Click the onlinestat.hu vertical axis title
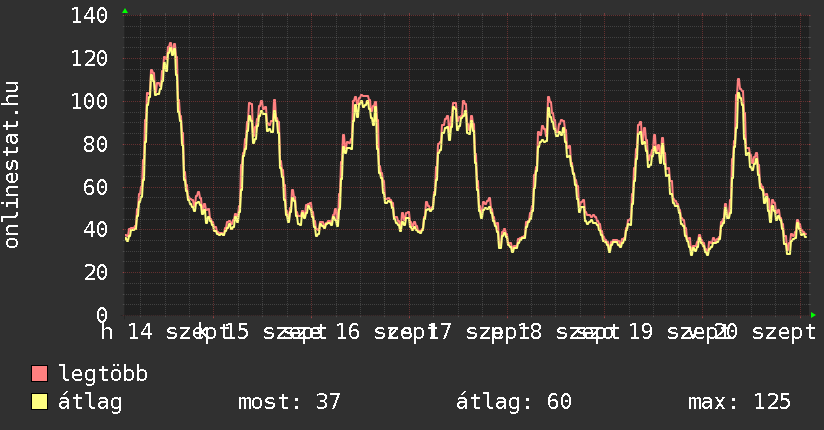Image resolution: width=824 pixels, height=430 pixels. click(x=12, y=164)
